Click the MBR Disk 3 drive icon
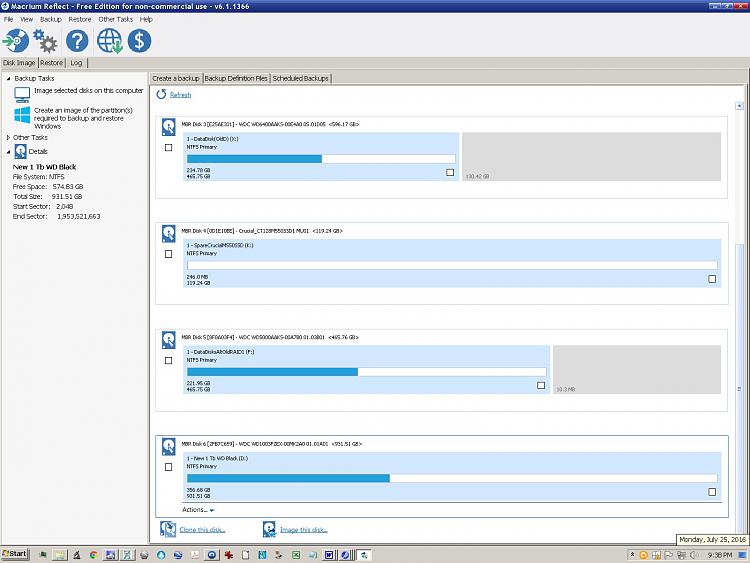The image size is (750, 563). coord(168,127)
